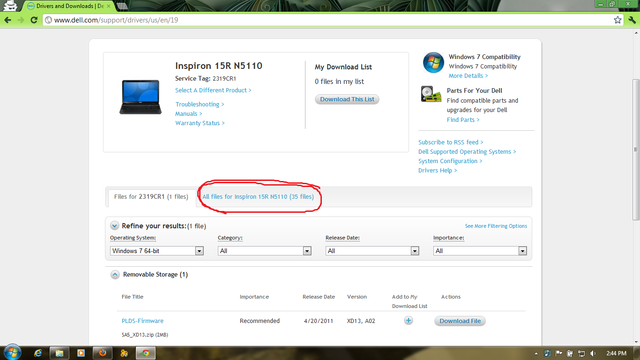Click the XD13, A02 version text
The height and width of the screenshot is (360, 640).
pos(361,321)
